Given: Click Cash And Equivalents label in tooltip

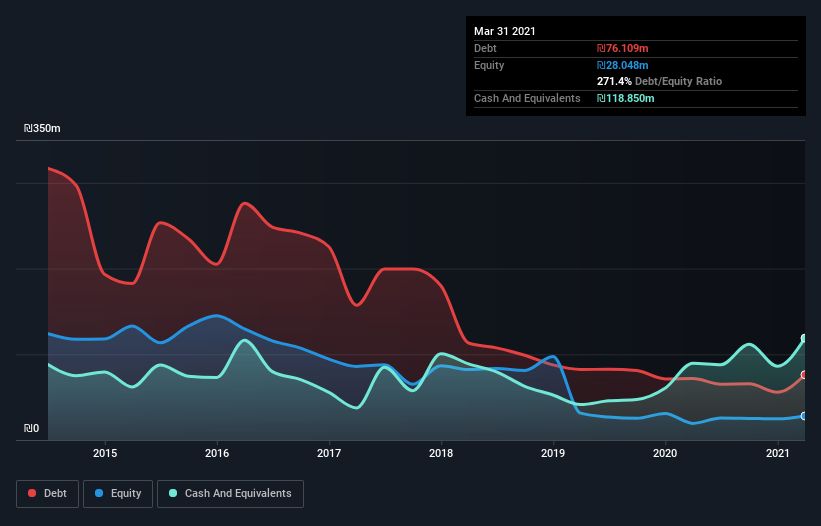Looking at the screenshot, I should pos(527,98).
